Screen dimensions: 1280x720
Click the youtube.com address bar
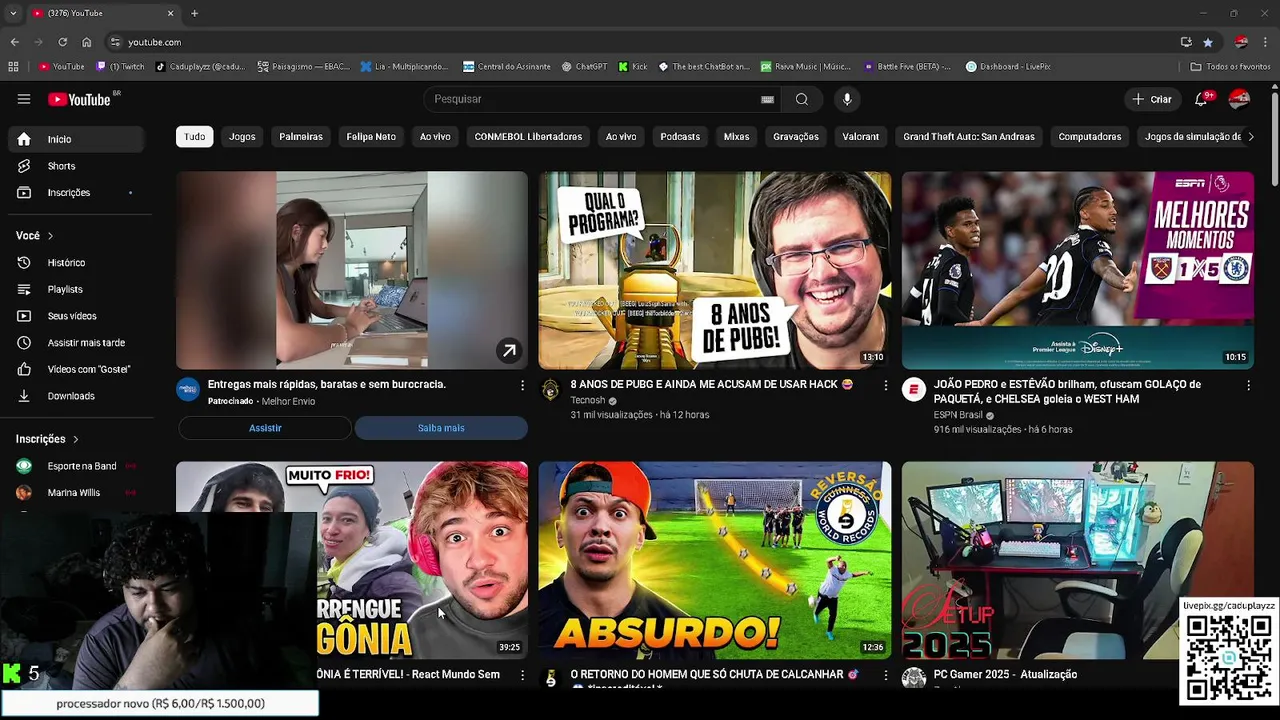pyautogui.click(x=640, y=42)
